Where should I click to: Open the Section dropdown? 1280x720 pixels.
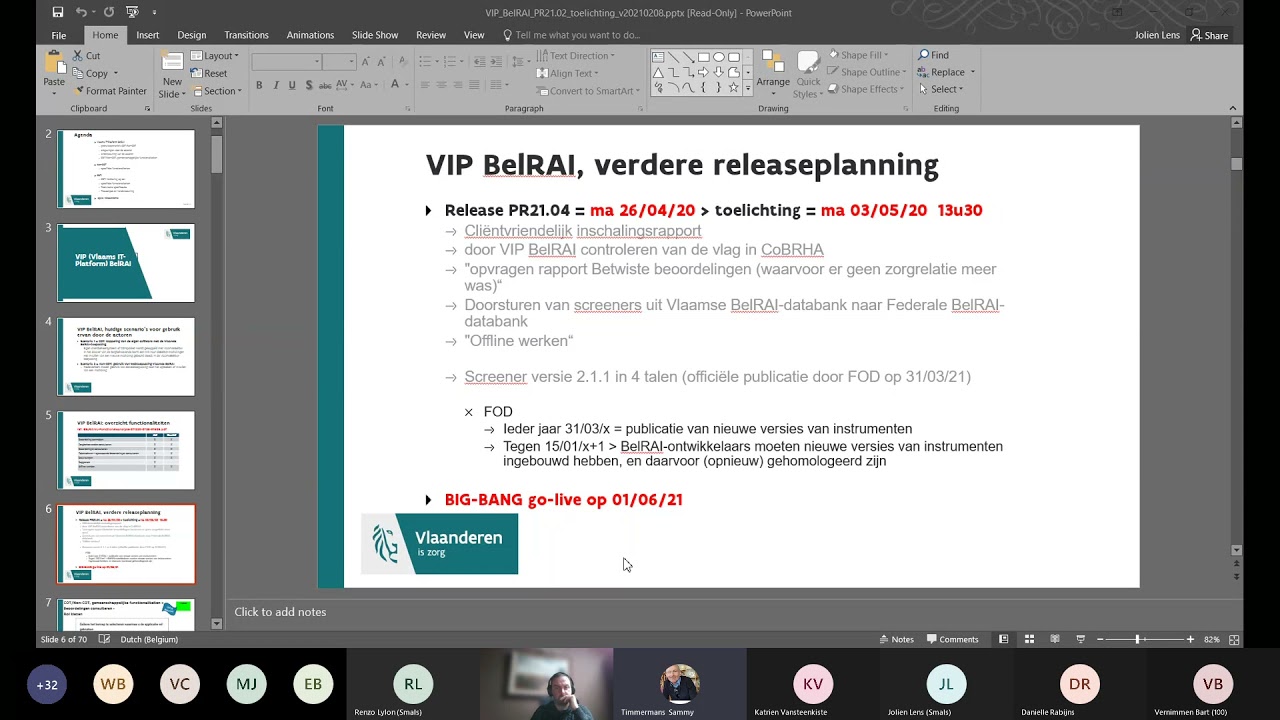(x=215, y=91)
